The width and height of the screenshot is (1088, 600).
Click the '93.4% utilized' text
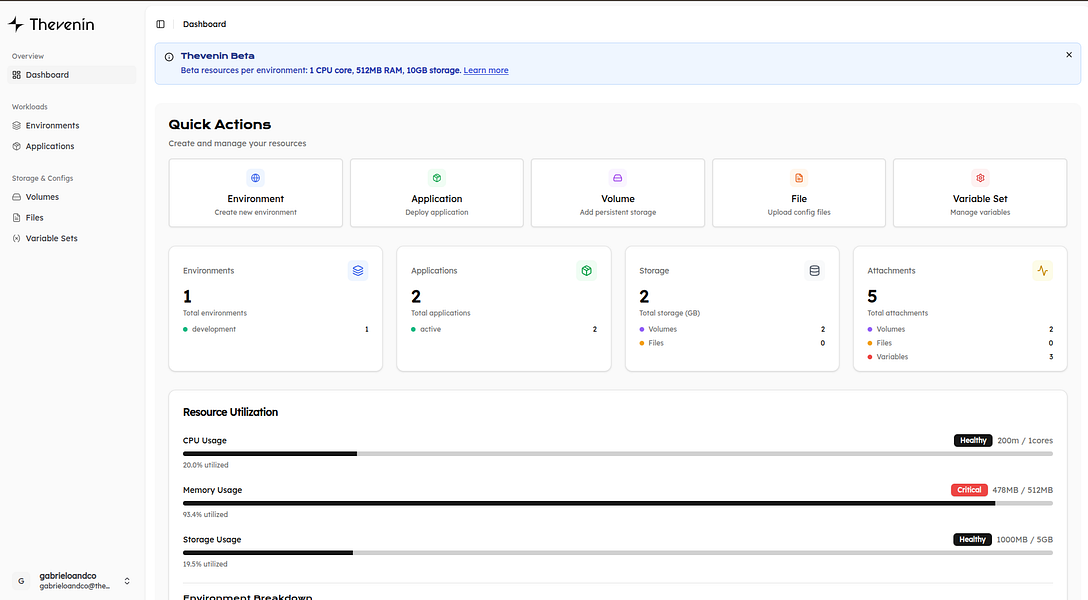pyautogui.click(x=205, y=515)
